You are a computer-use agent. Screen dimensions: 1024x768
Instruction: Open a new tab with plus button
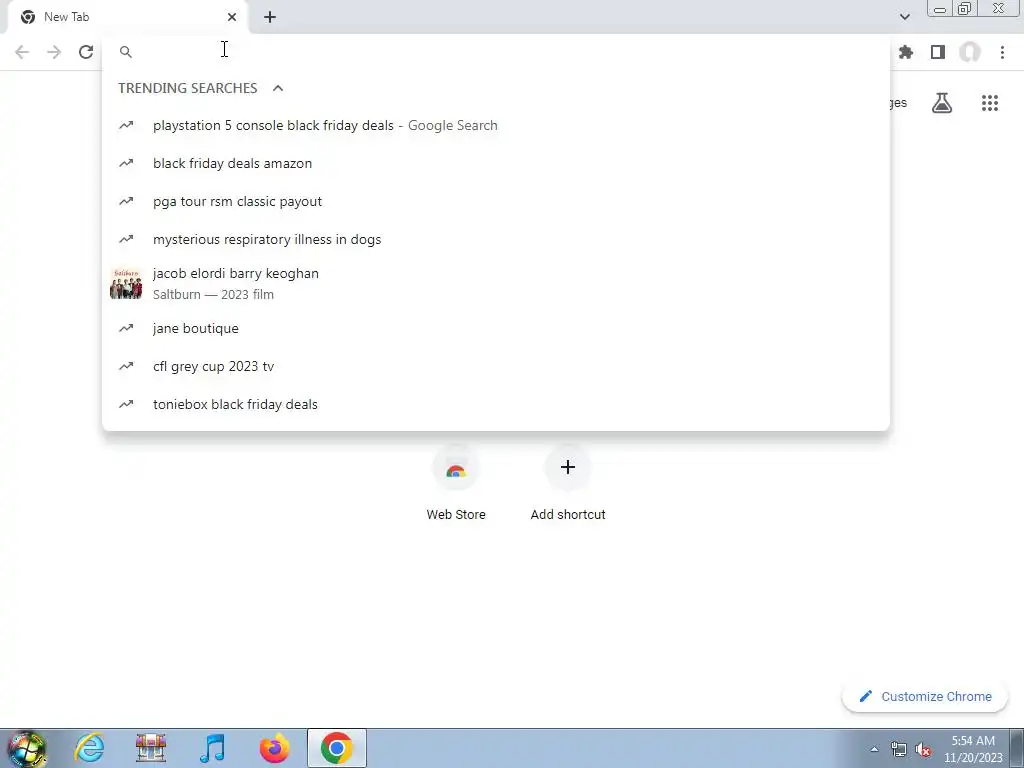pyautogui.click(x=270, y=17)
